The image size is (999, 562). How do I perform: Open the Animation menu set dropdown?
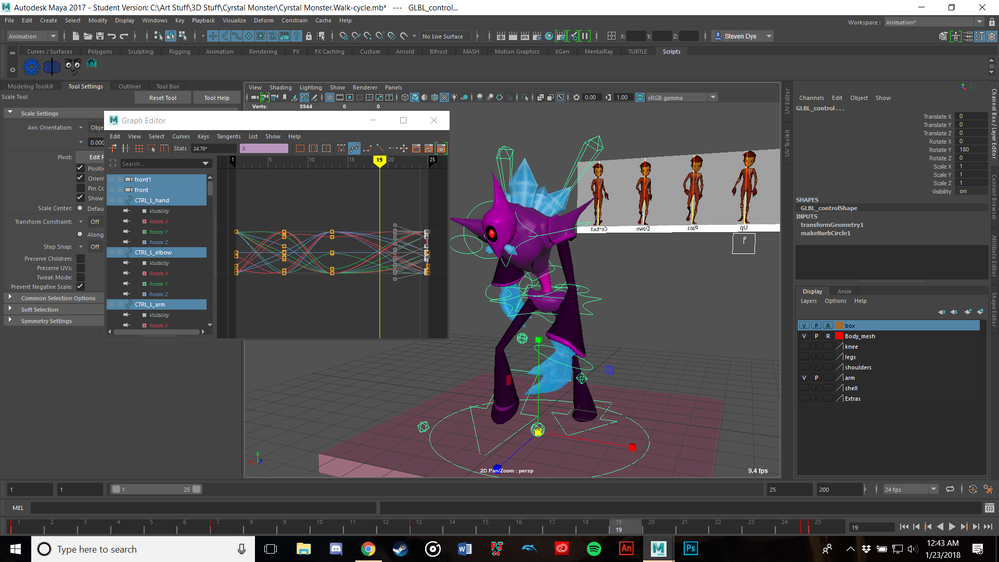(x=32, y=36)
